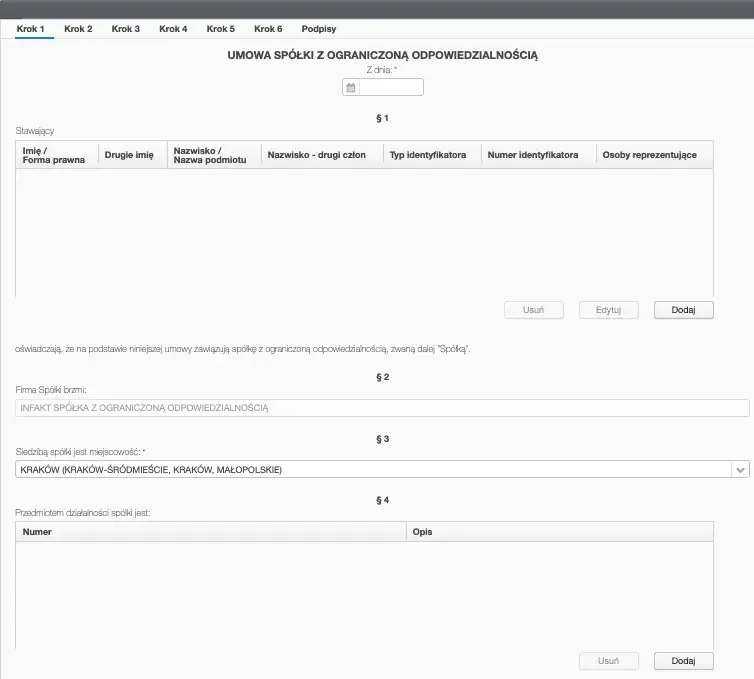Open the calendar picker icon for the contract date
Screen dimensions: 754x679
[x=351, y=88]
